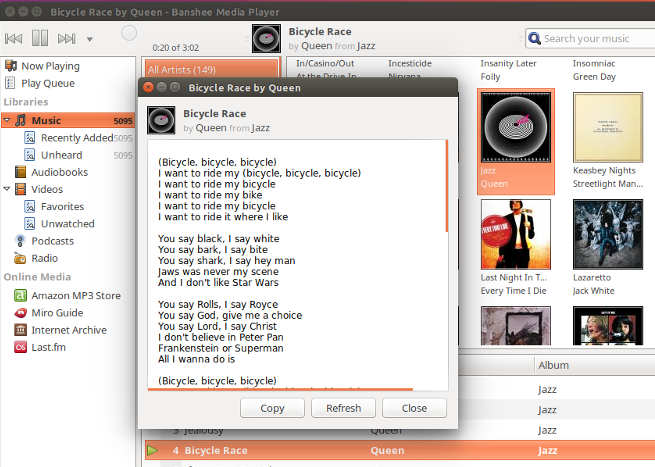This screenshot has height=467, width=655.
Task: Select the Jealousy track row
Action: [400, 430]
